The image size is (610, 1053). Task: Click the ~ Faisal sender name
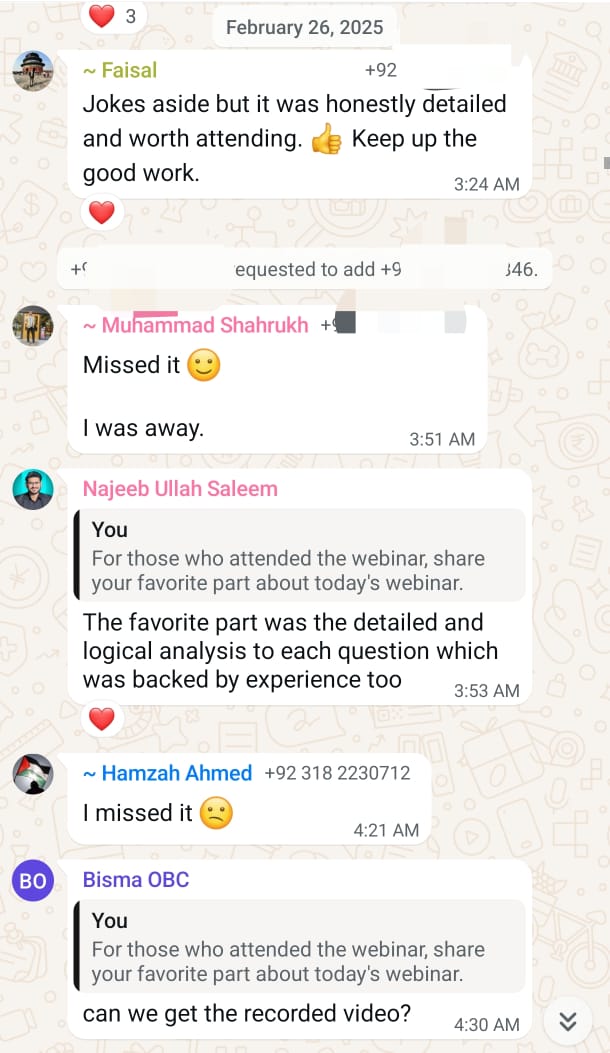(120, 70)
